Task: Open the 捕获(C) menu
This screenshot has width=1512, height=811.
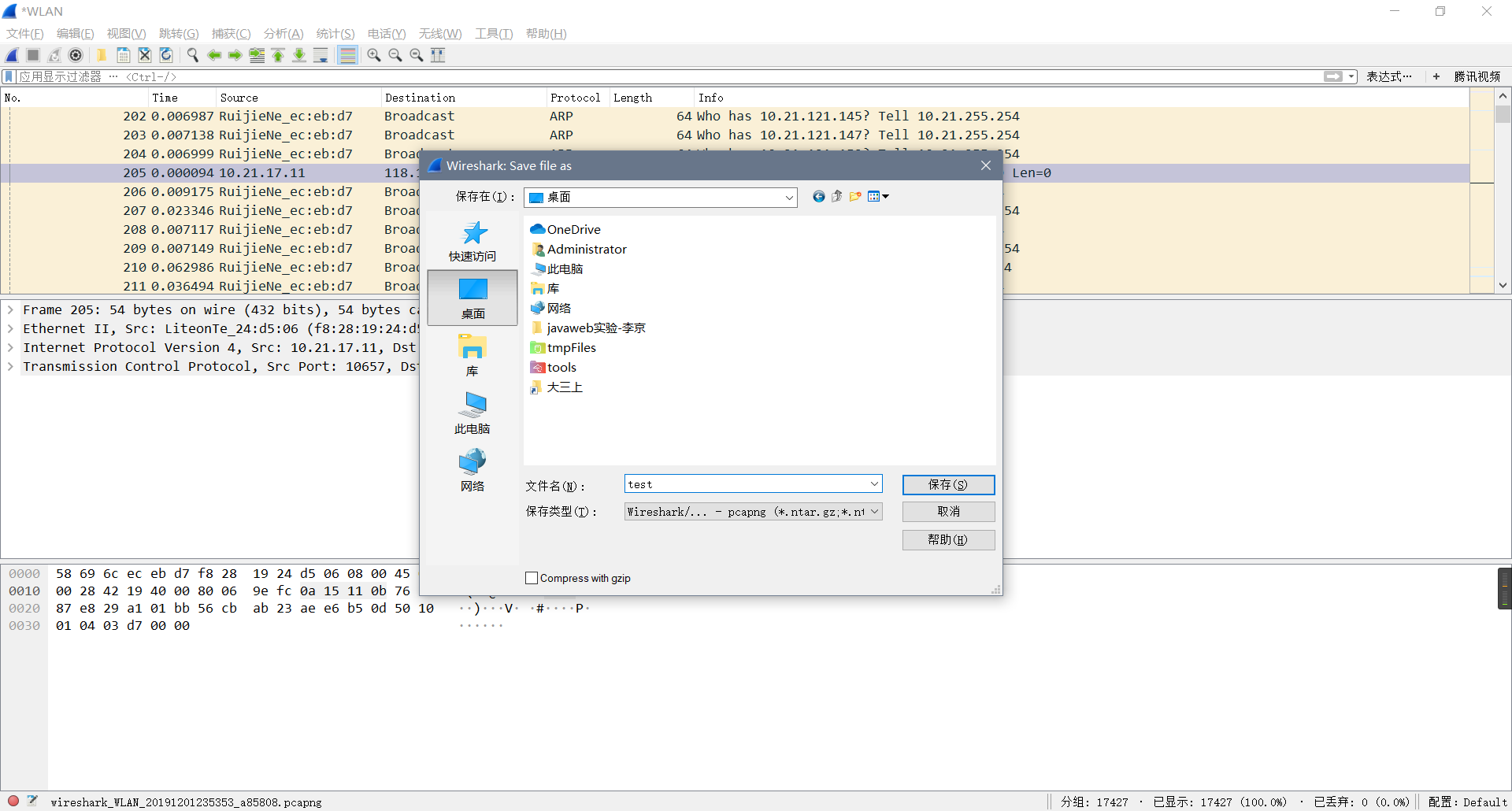Action: click(231, 33)
